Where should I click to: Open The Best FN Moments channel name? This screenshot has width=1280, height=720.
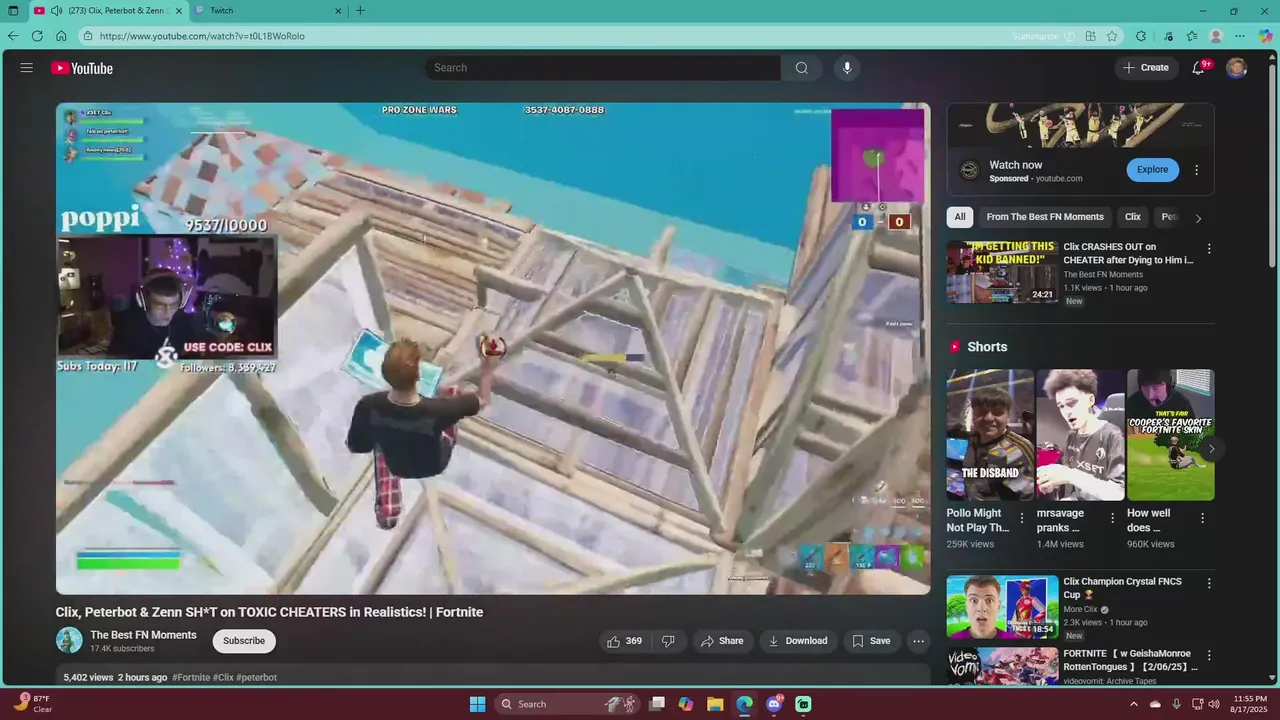click(x=143, y=635)
